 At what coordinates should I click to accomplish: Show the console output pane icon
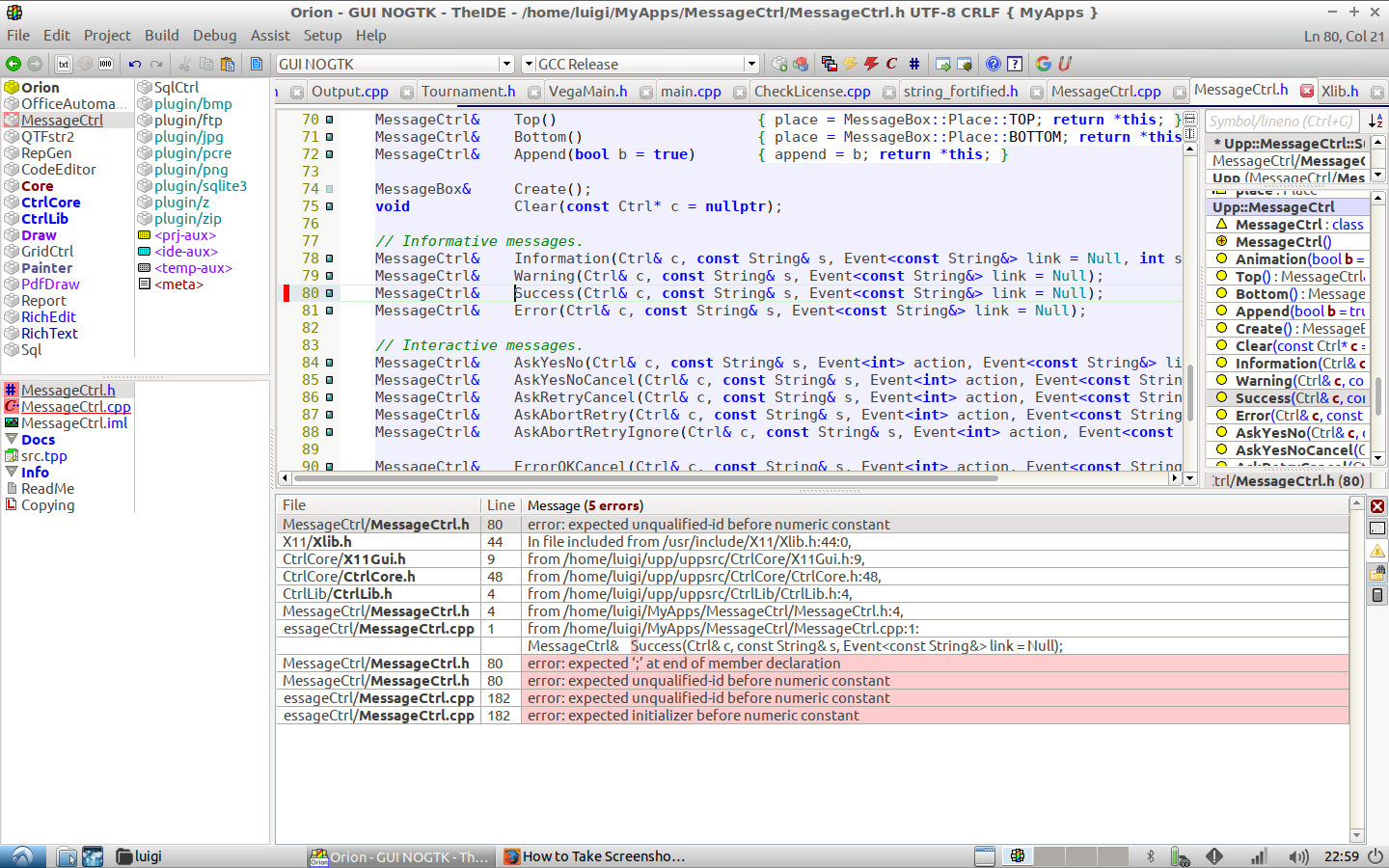[1377, 529]
